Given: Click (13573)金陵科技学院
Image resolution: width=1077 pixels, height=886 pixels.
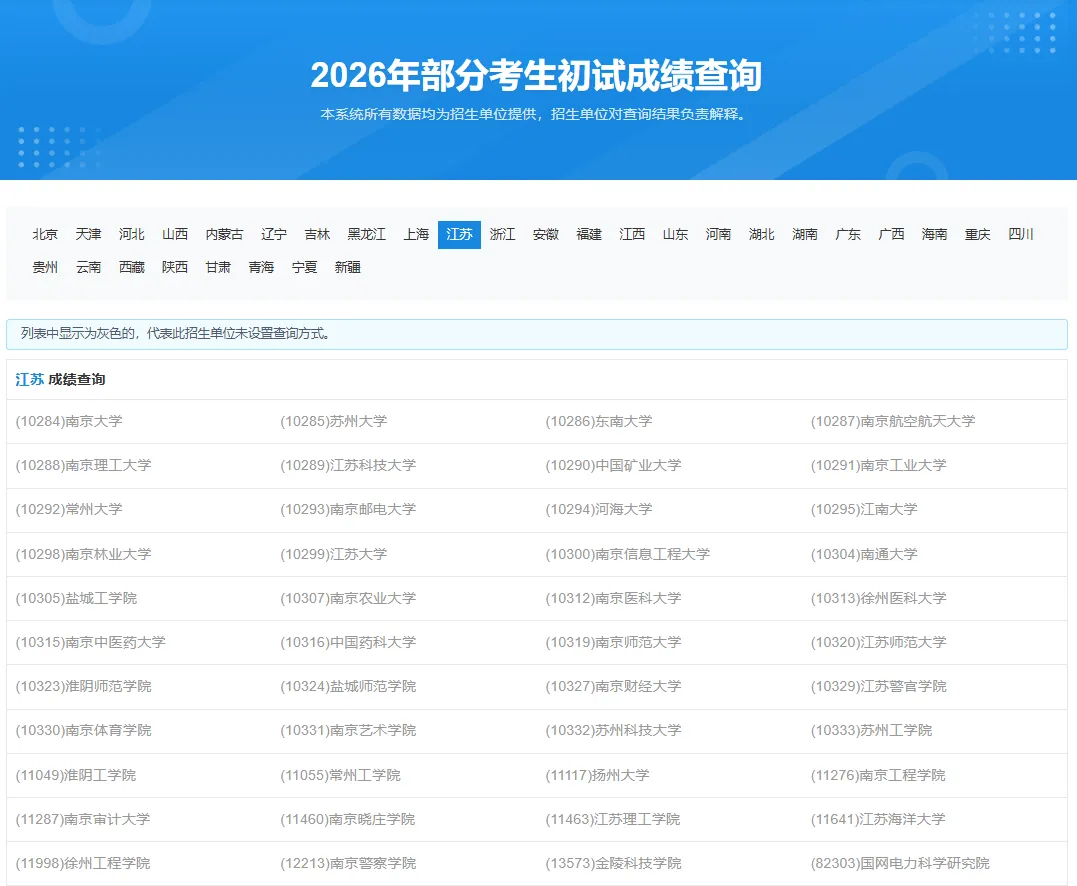Looking at the screenshot, I should (613, 863).
